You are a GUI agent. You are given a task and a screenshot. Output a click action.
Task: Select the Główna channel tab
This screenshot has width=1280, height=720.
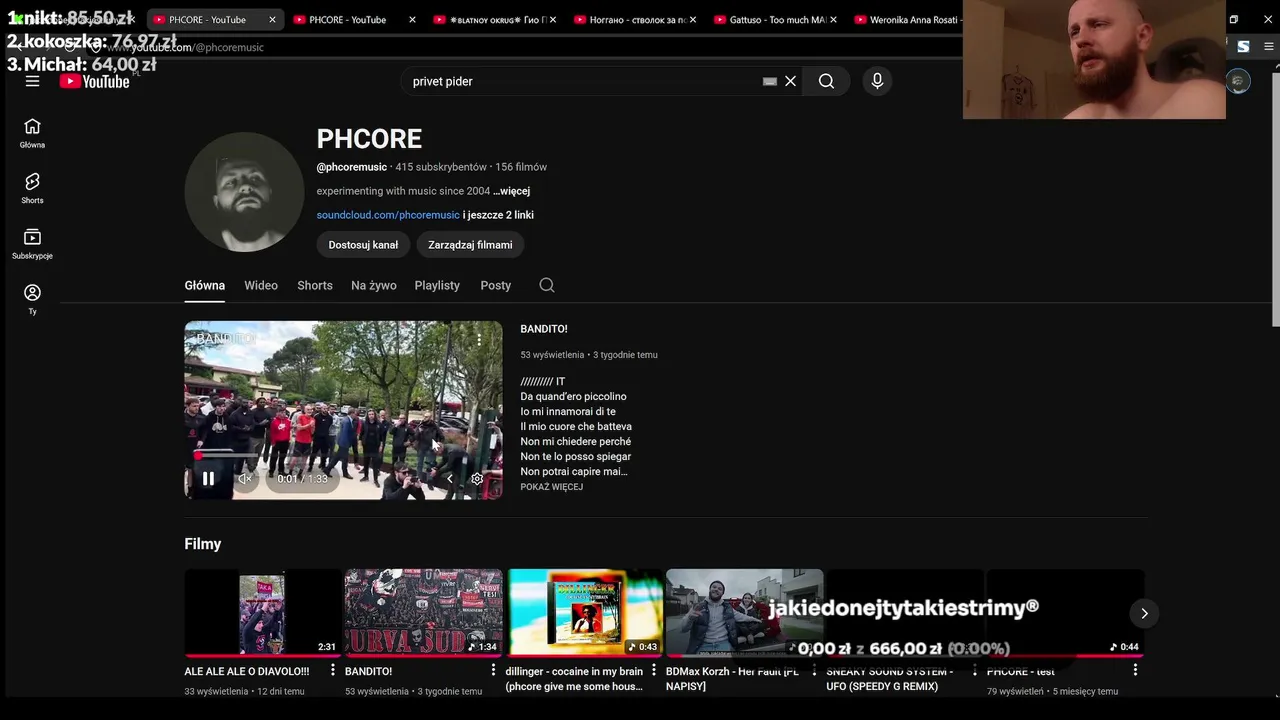pos(205,285)
